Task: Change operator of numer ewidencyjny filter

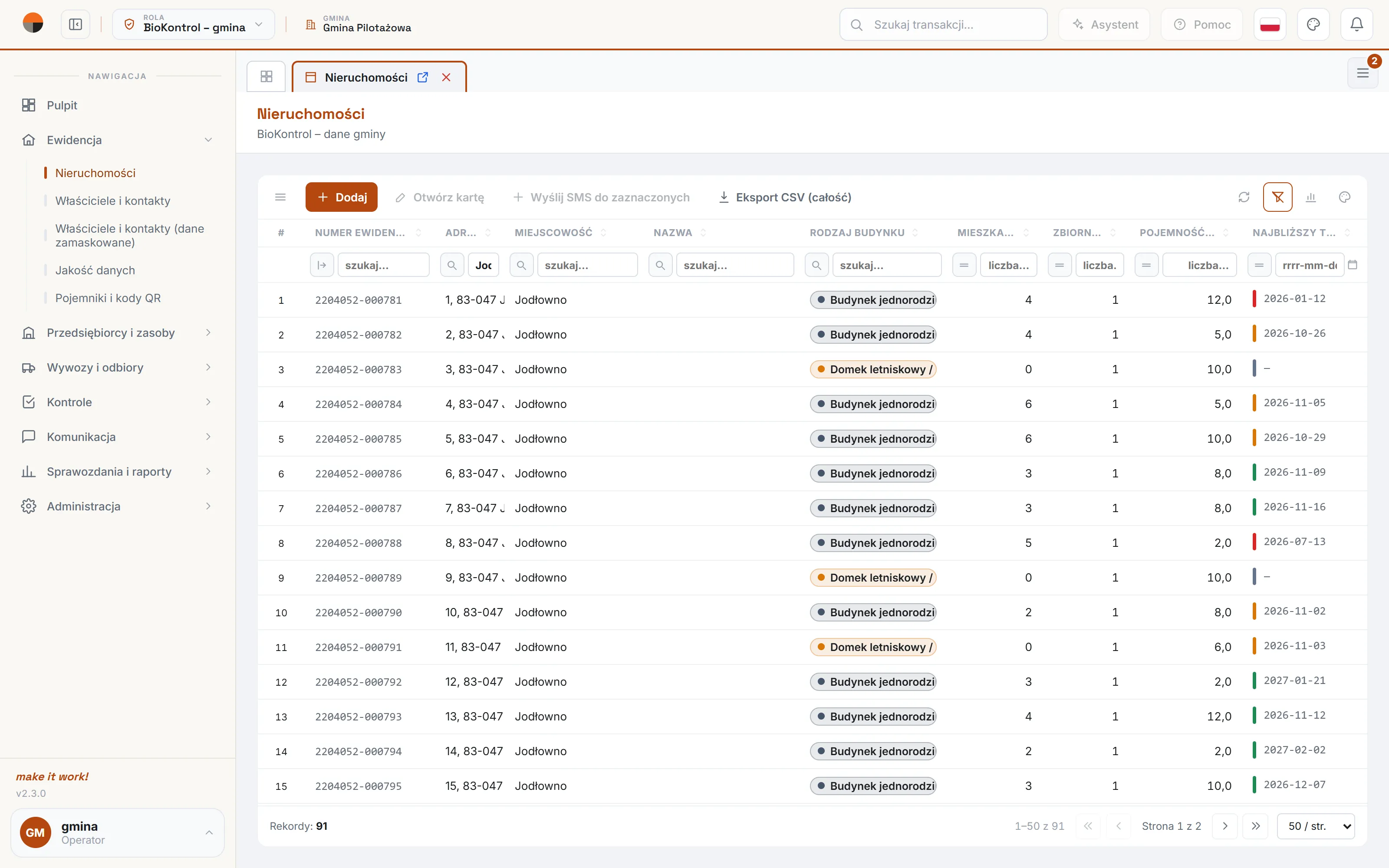Action: (x=322, y=265)
